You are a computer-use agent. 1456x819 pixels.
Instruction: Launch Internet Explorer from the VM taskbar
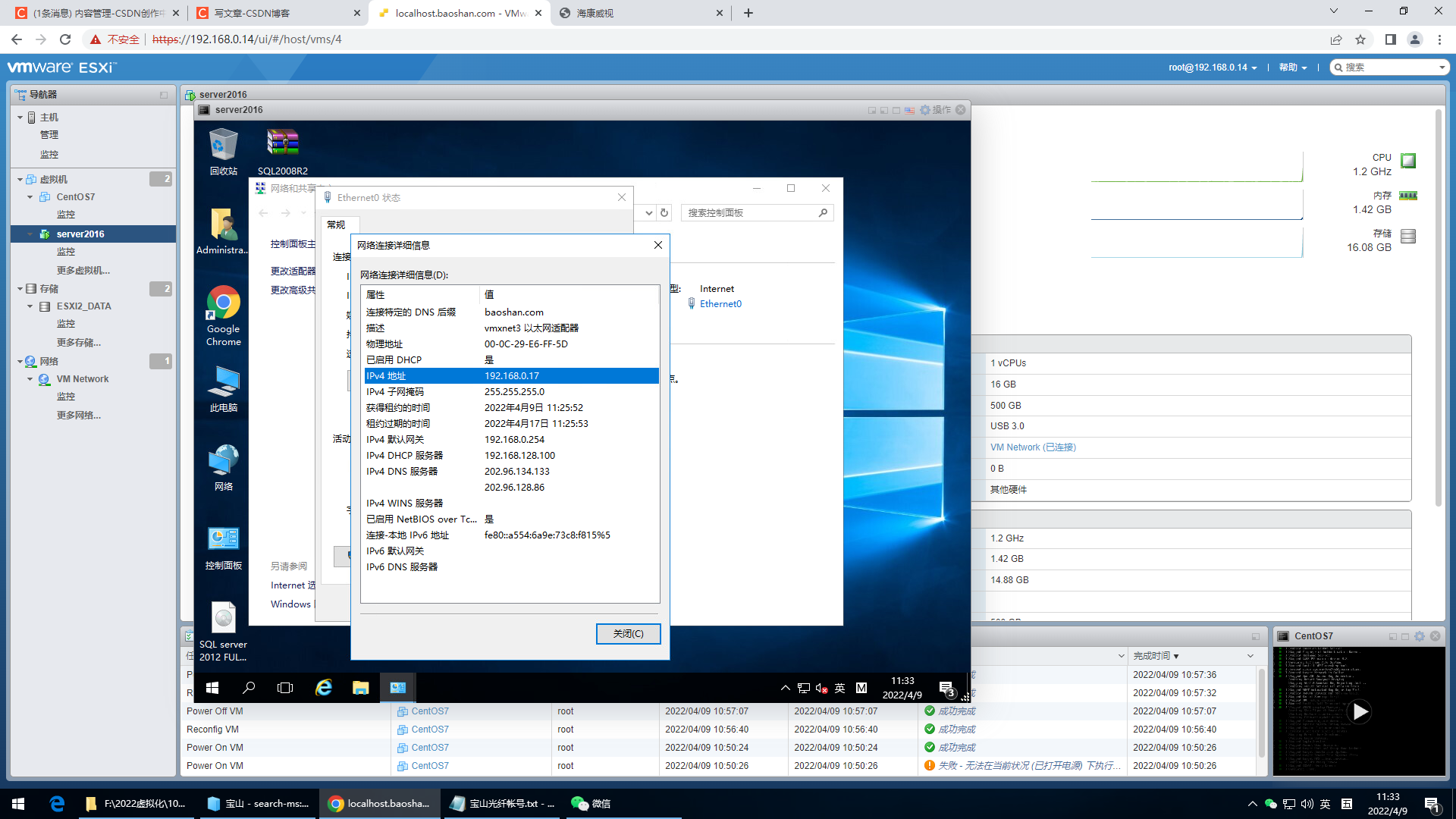point(325,688)
